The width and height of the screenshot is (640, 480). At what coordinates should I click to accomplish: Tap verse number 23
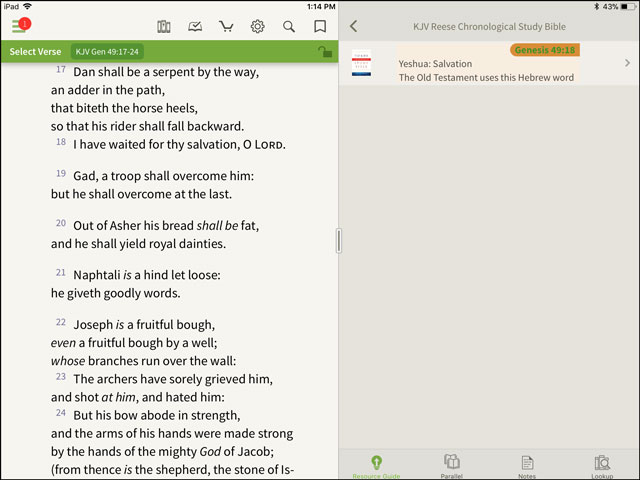(x=61, y=377)
